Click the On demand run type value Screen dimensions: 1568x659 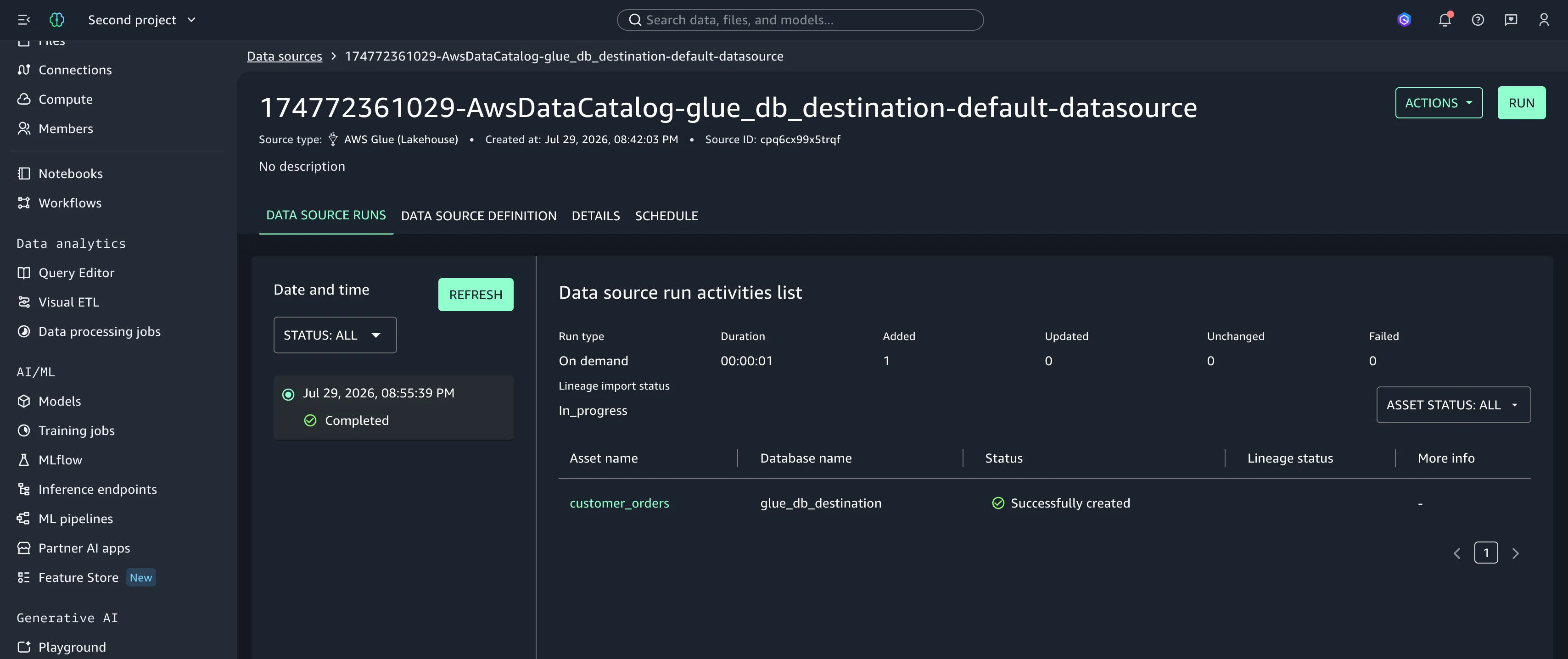[593, 361]
